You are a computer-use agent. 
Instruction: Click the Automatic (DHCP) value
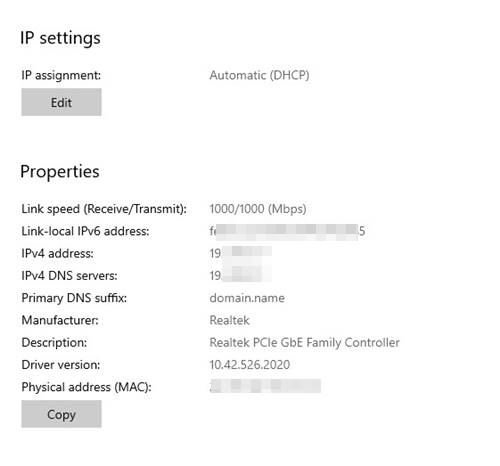pos(259,75)
